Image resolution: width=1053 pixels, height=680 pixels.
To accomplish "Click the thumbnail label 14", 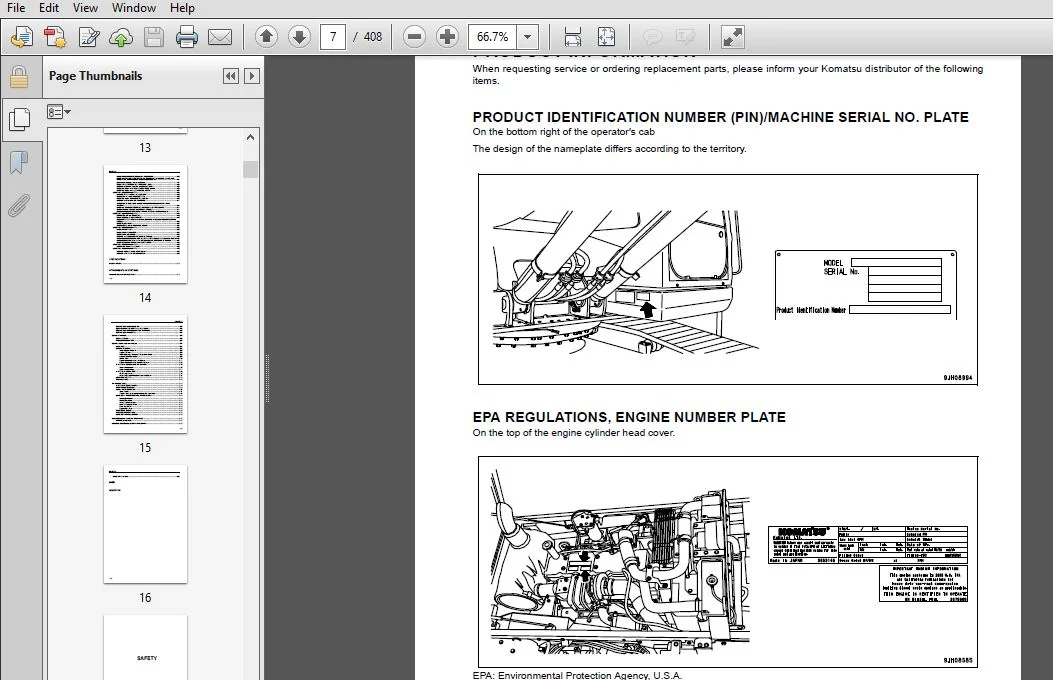I will click(x=145, y=297).
